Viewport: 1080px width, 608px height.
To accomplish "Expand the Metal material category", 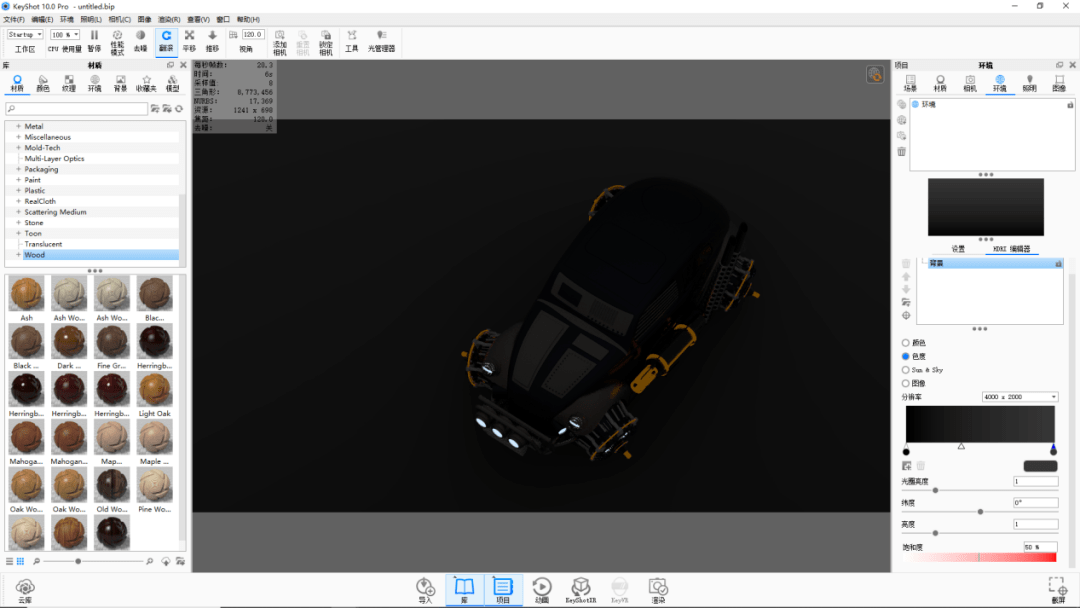I will tap(19, 127).
